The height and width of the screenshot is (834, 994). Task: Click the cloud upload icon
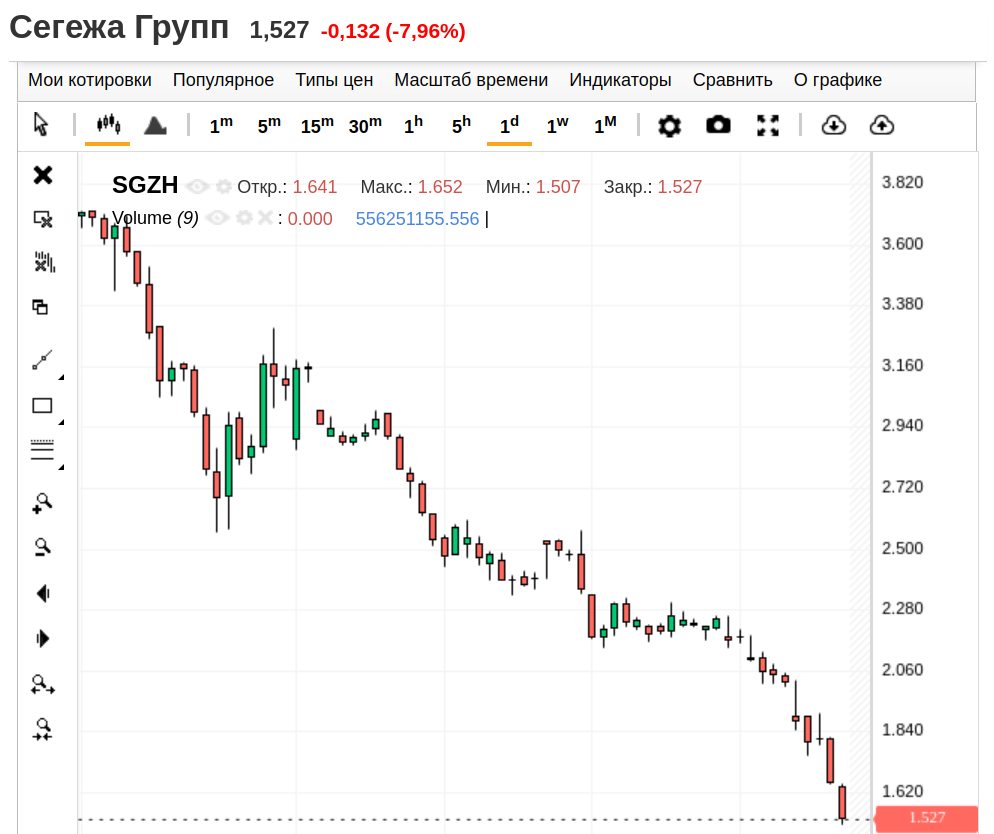coord(882,125)
